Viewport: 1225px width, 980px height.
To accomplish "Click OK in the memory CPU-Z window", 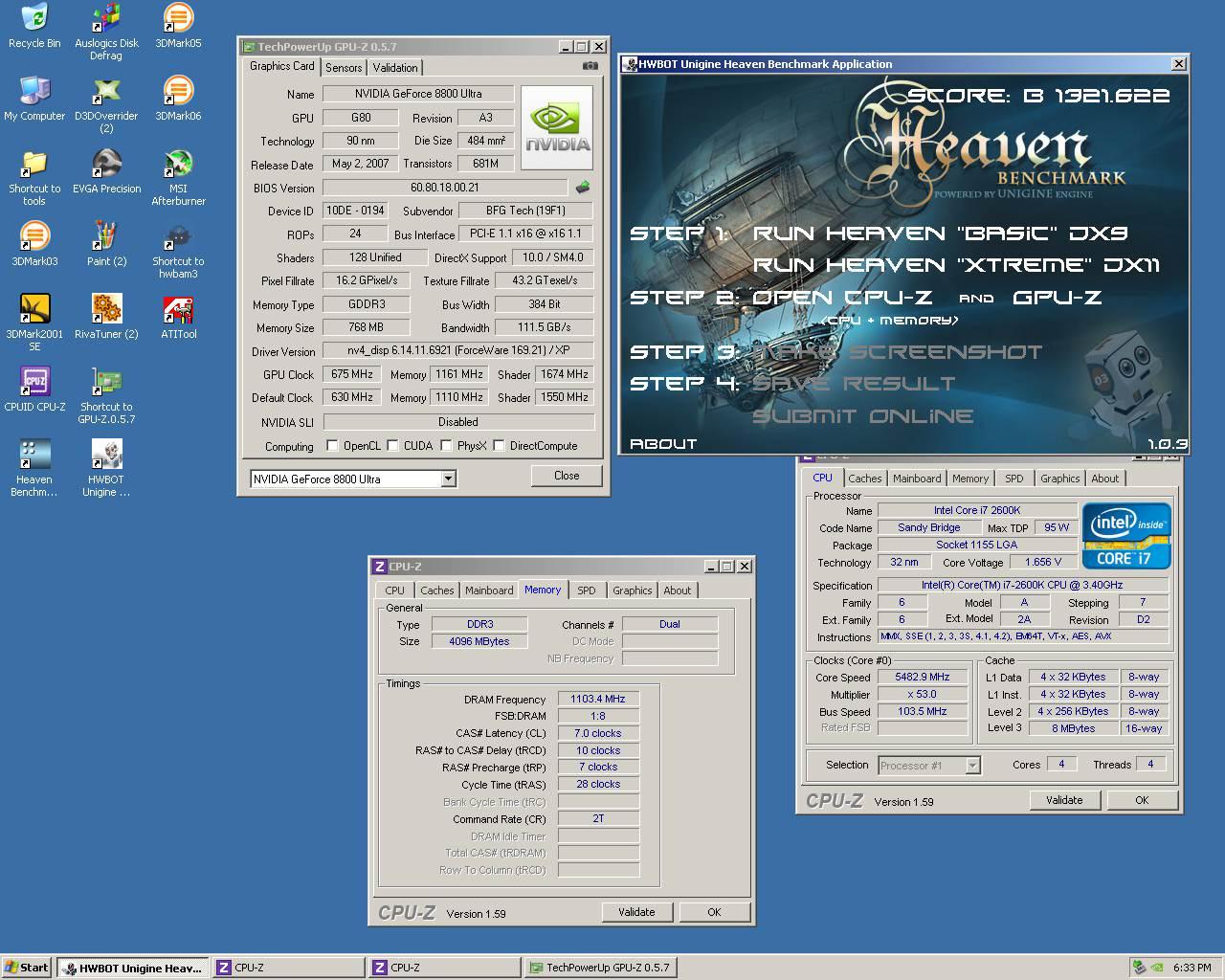I will coord(714,912).
